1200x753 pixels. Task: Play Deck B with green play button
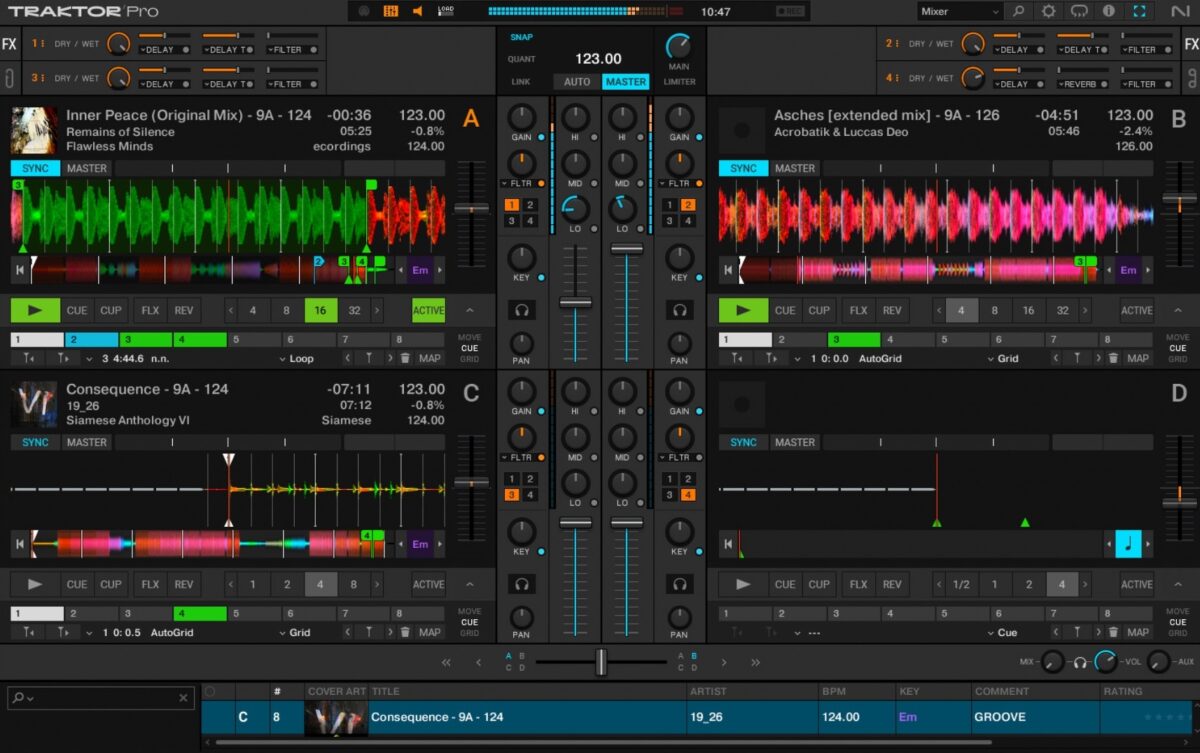(x=743, y=310)
